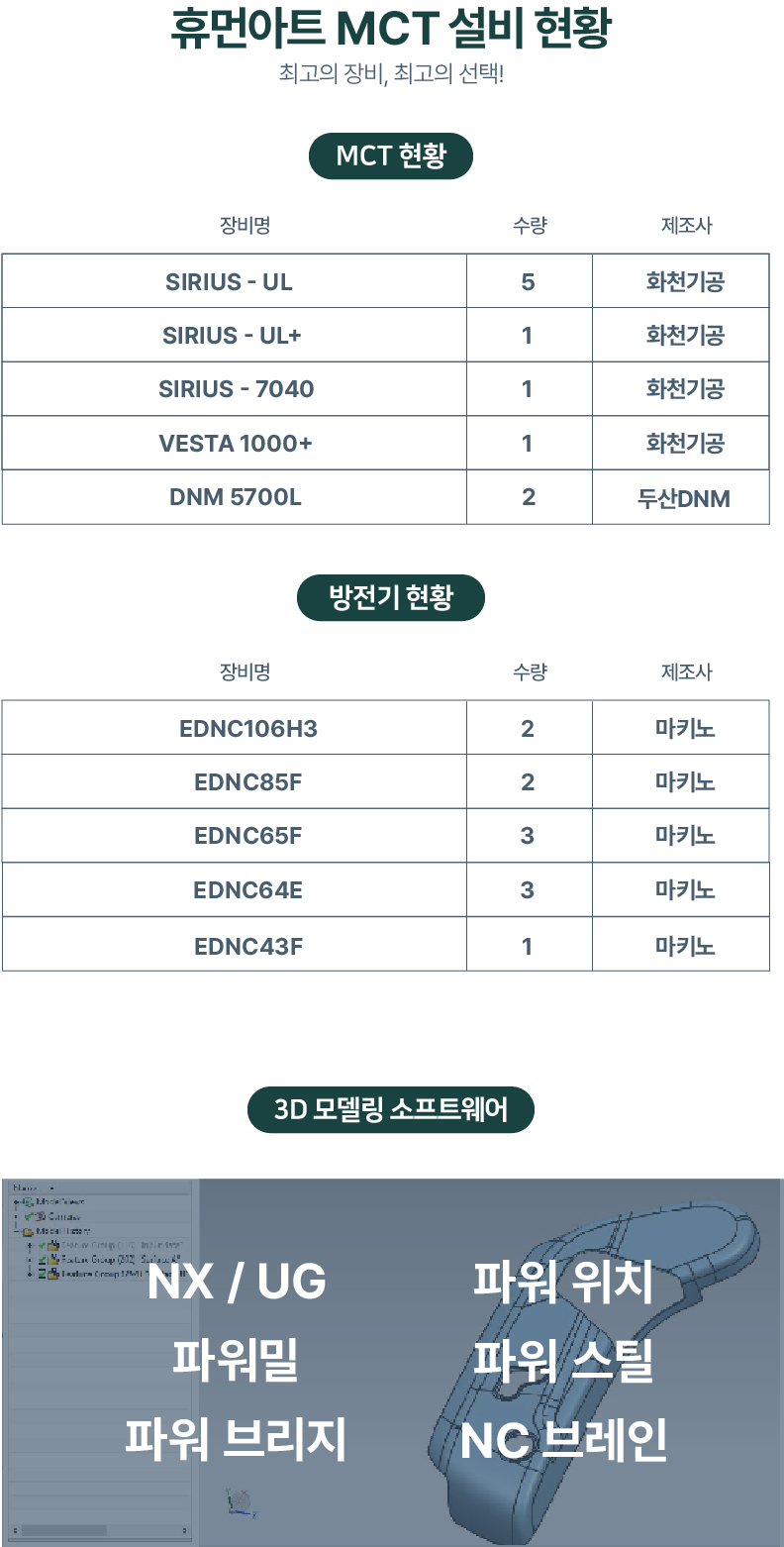Select the MCT 현황 pill tab

point(391,155)
